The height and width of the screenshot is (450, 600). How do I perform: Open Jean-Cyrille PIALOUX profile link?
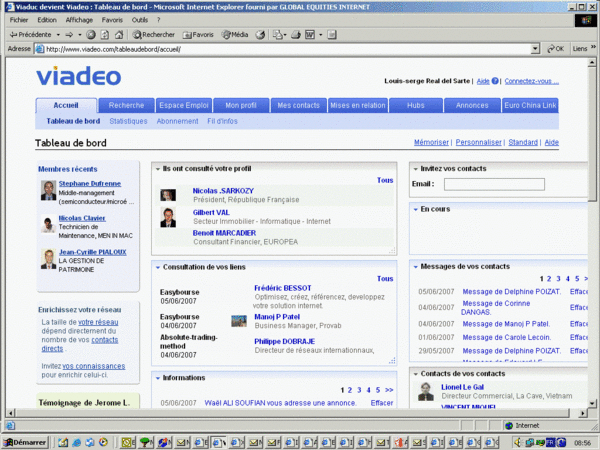(x=92, y=252)
